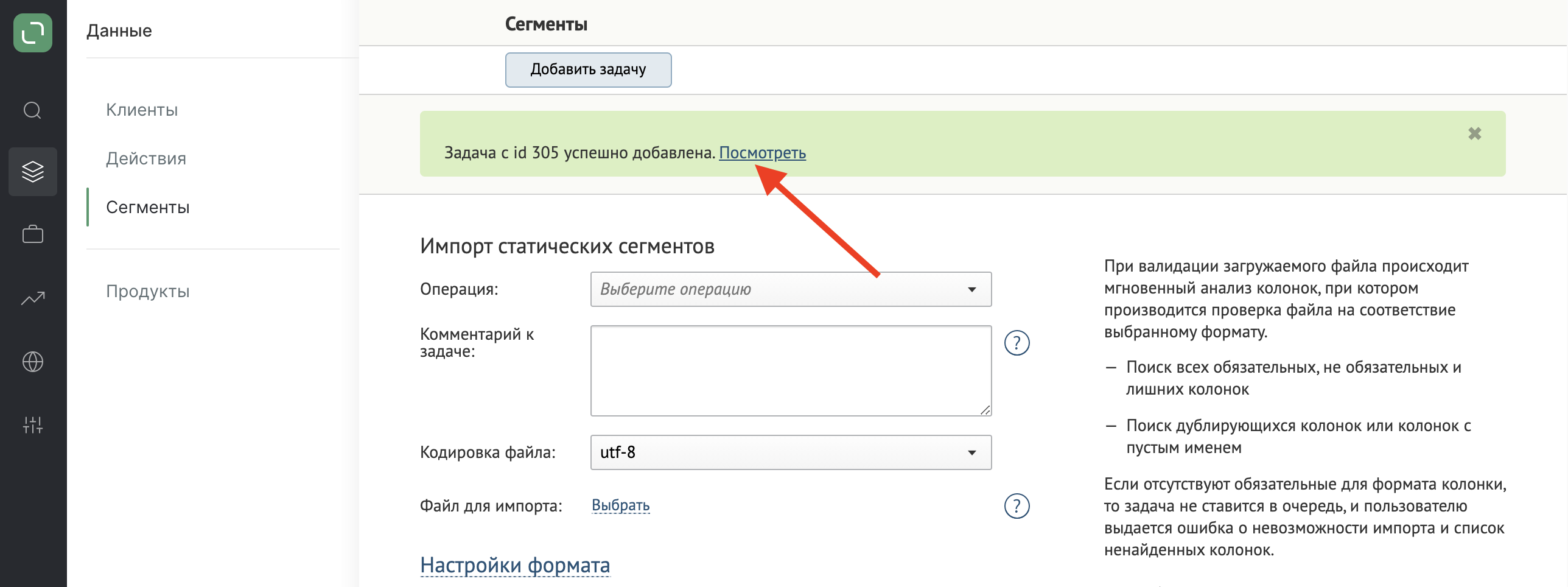Open the Продукты menu item

tap(148, 291)
